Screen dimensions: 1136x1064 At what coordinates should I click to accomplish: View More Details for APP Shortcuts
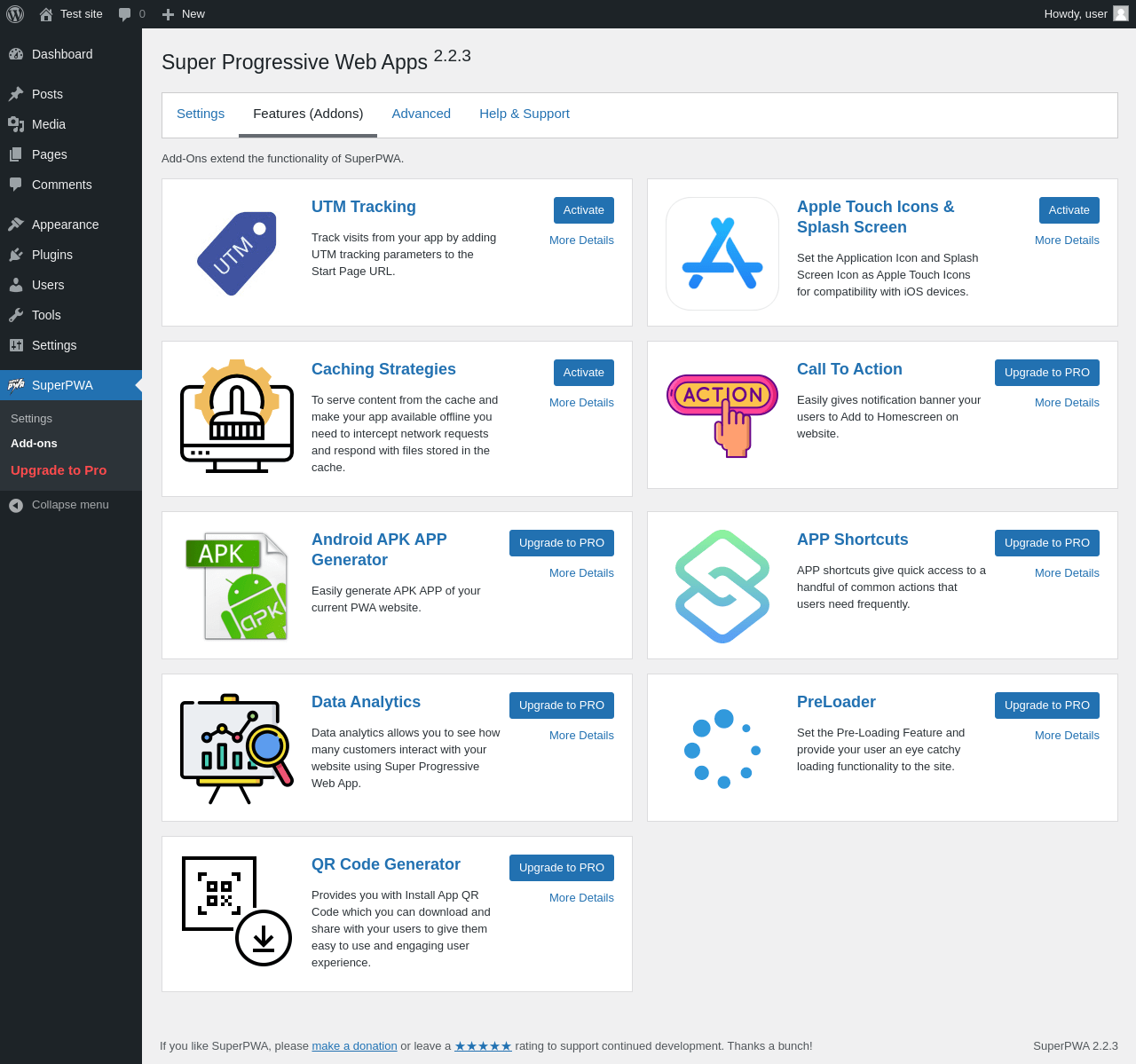(x=1067, y=573)
